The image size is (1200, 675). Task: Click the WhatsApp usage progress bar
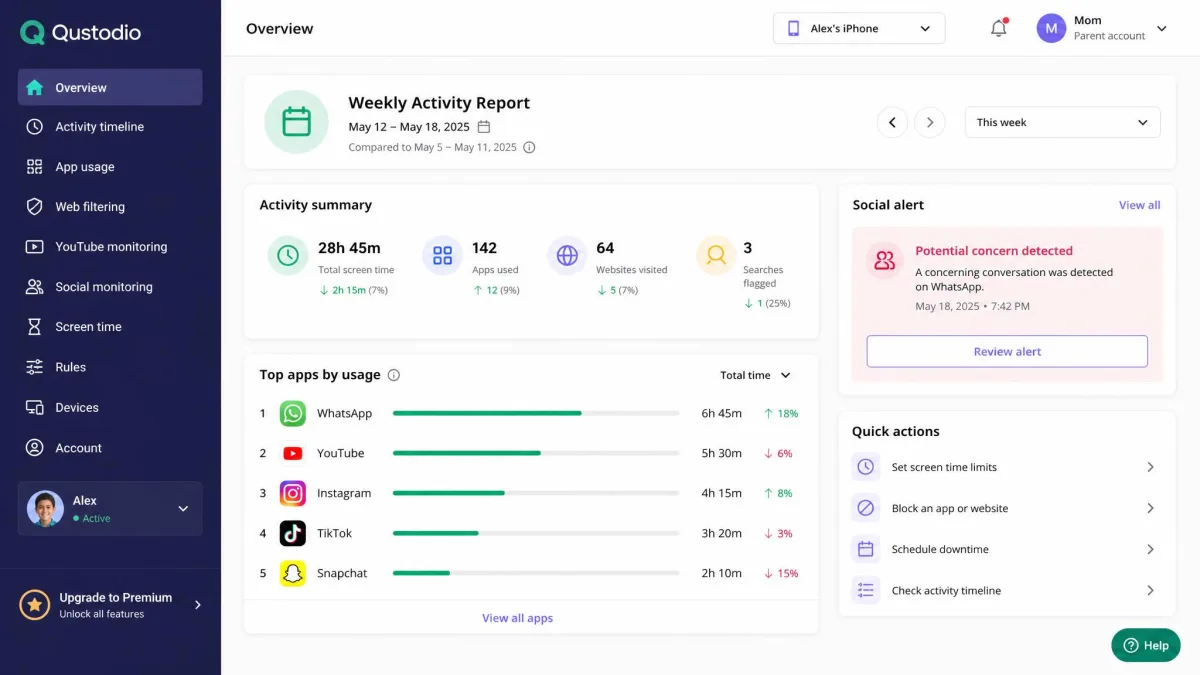(536, 413)
